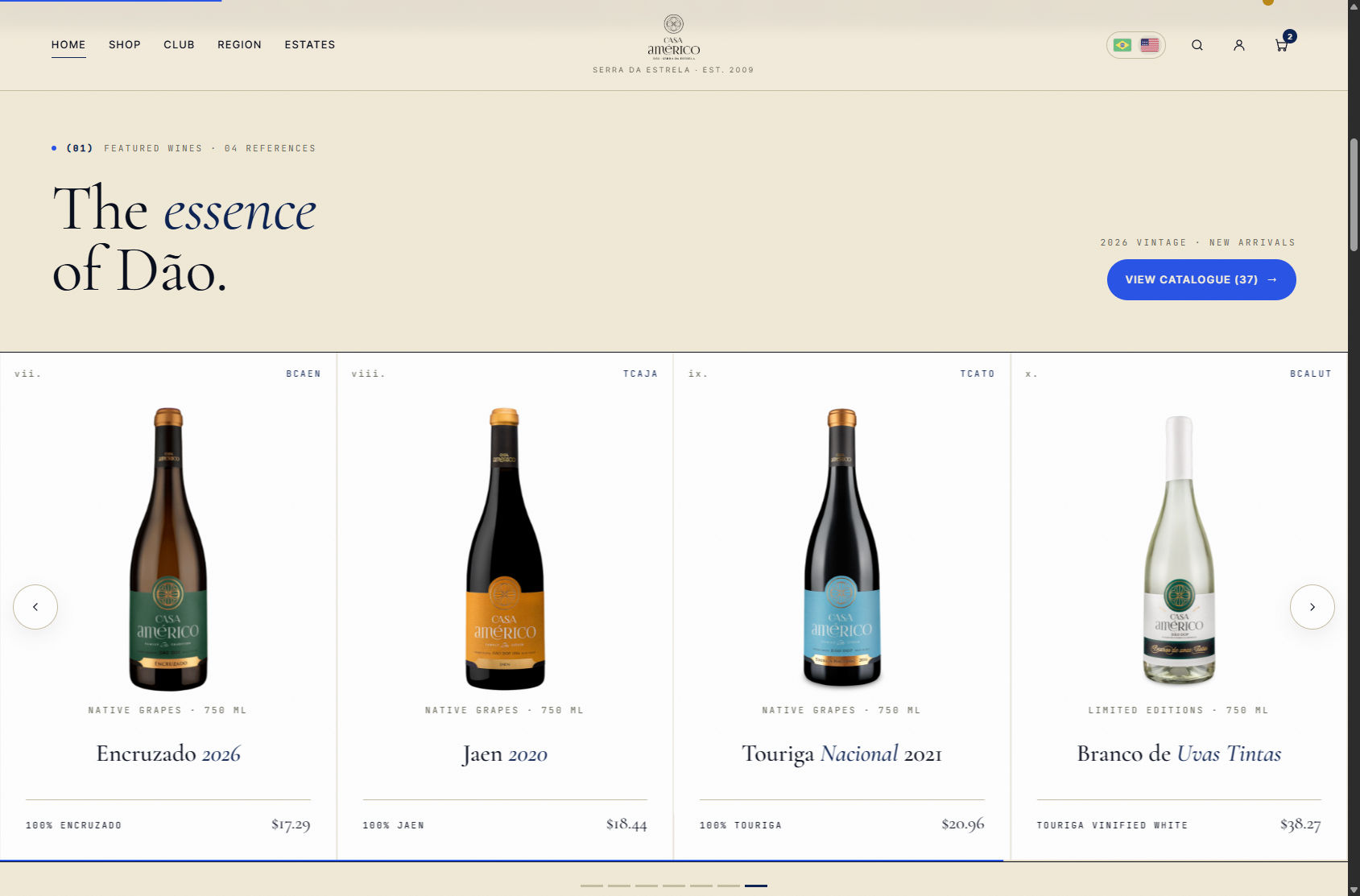Click the $38.27 price

pyautogui.click(x=1300, y=824)
